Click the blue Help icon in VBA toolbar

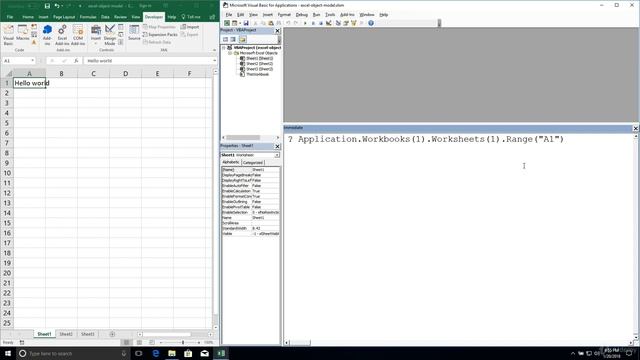(x=371, y=23)
